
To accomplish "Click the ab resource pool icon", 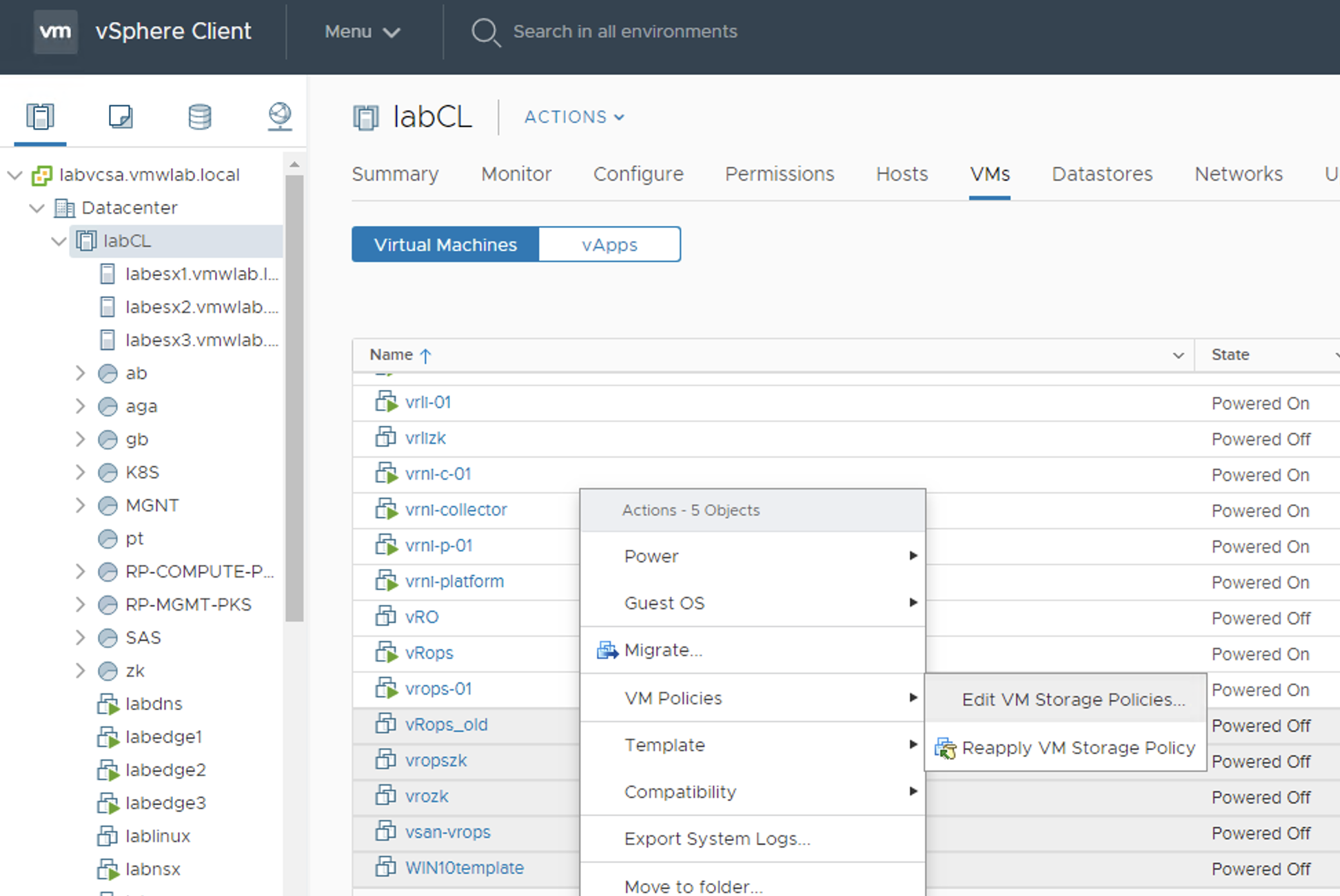I will (x=108, y=373).
